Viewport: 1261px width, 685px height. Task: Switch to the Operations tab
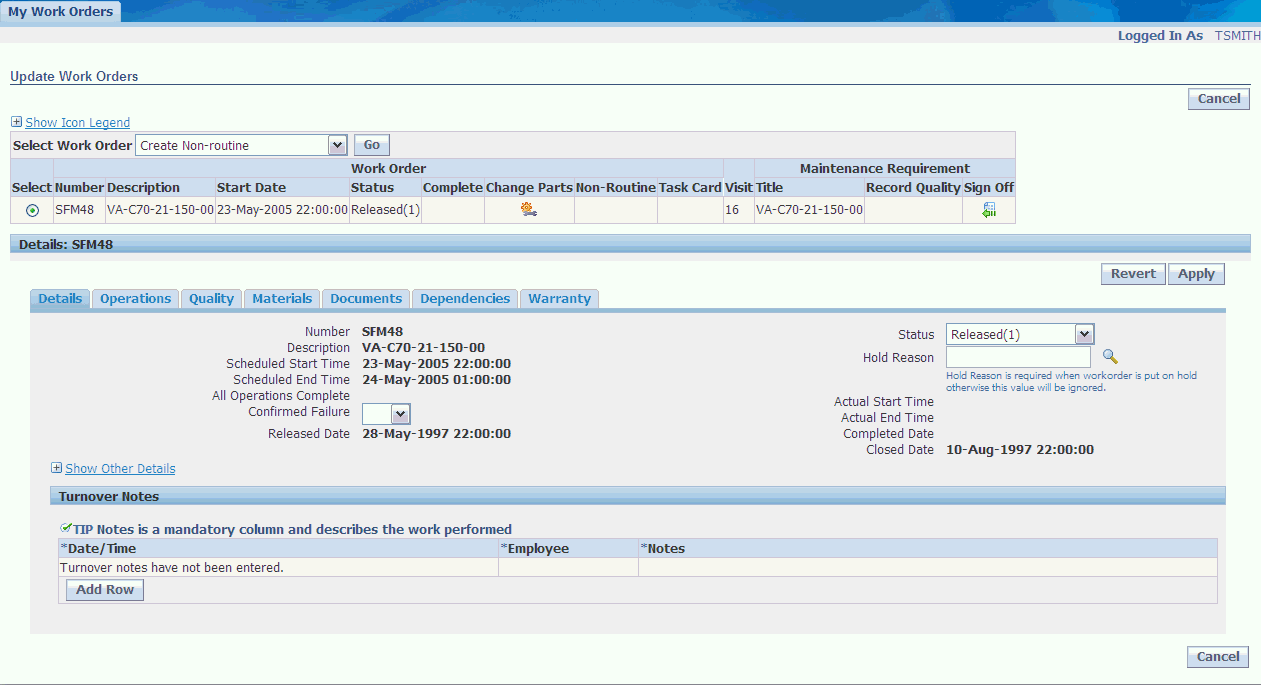click(135, 298)
